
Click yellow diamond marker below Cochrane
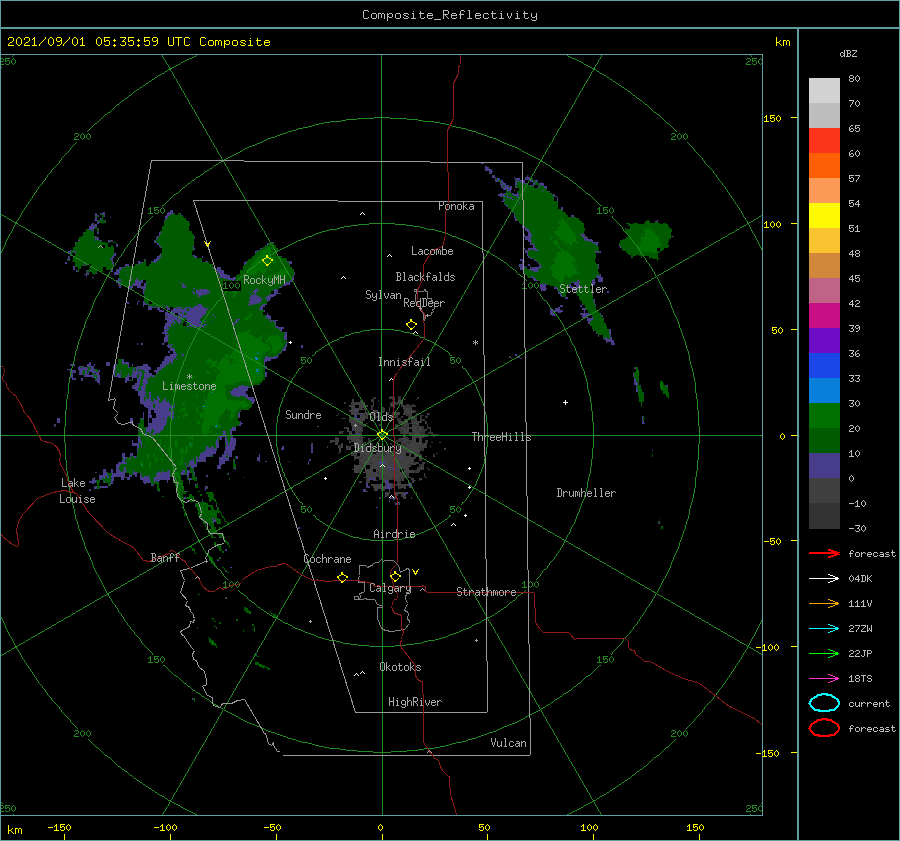tap(342, 578)
